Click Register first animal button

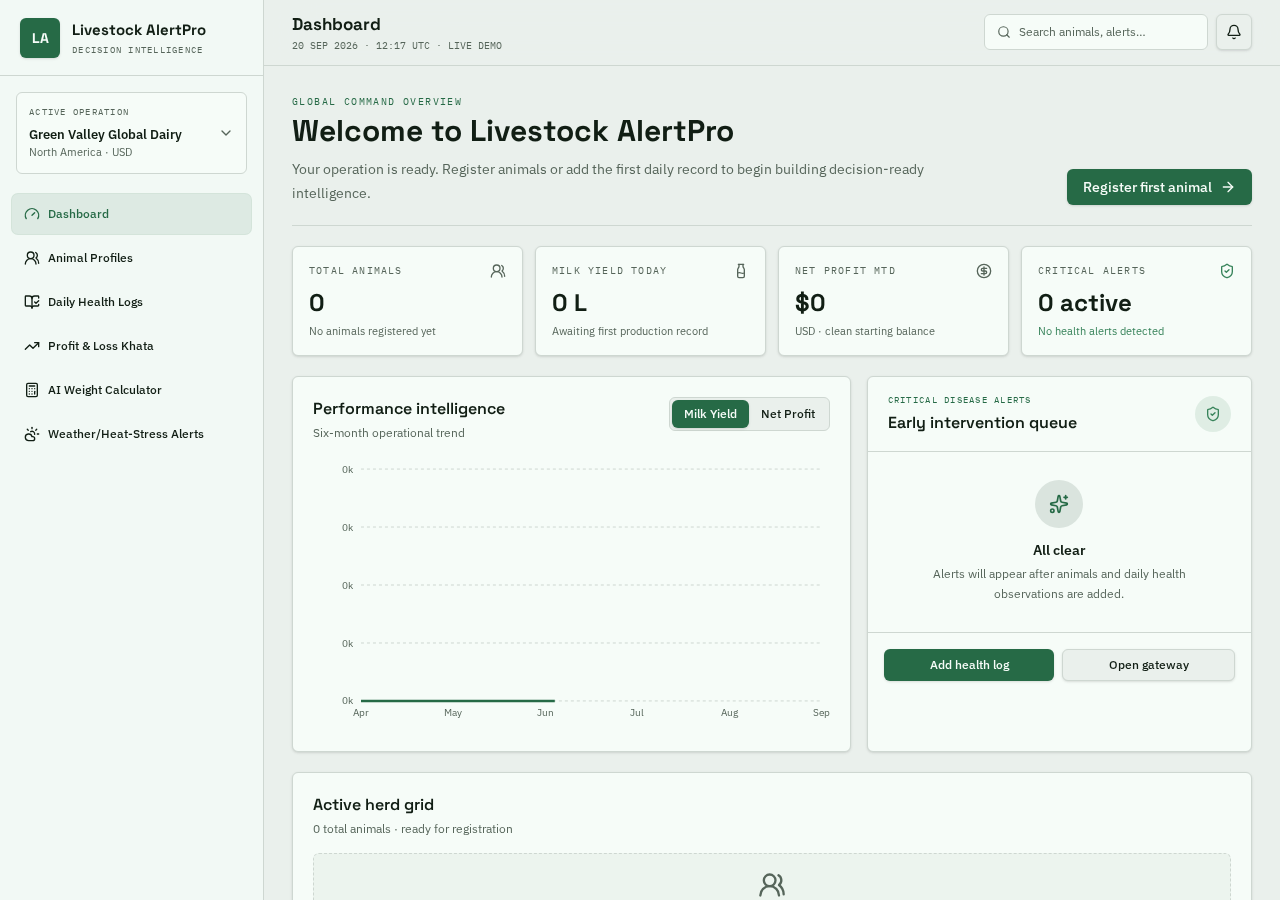[x=1159, y=187]
